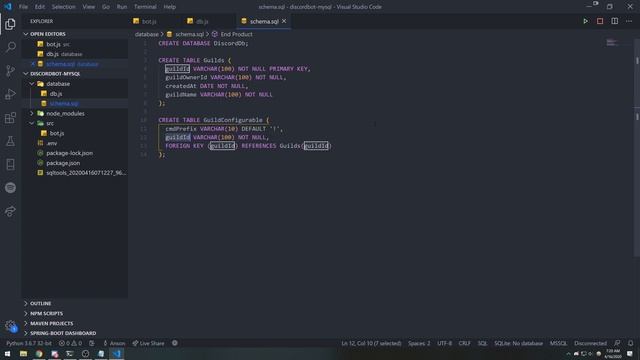Open the Source Control view
The image size is (640, 360).
tap(10, 71)
